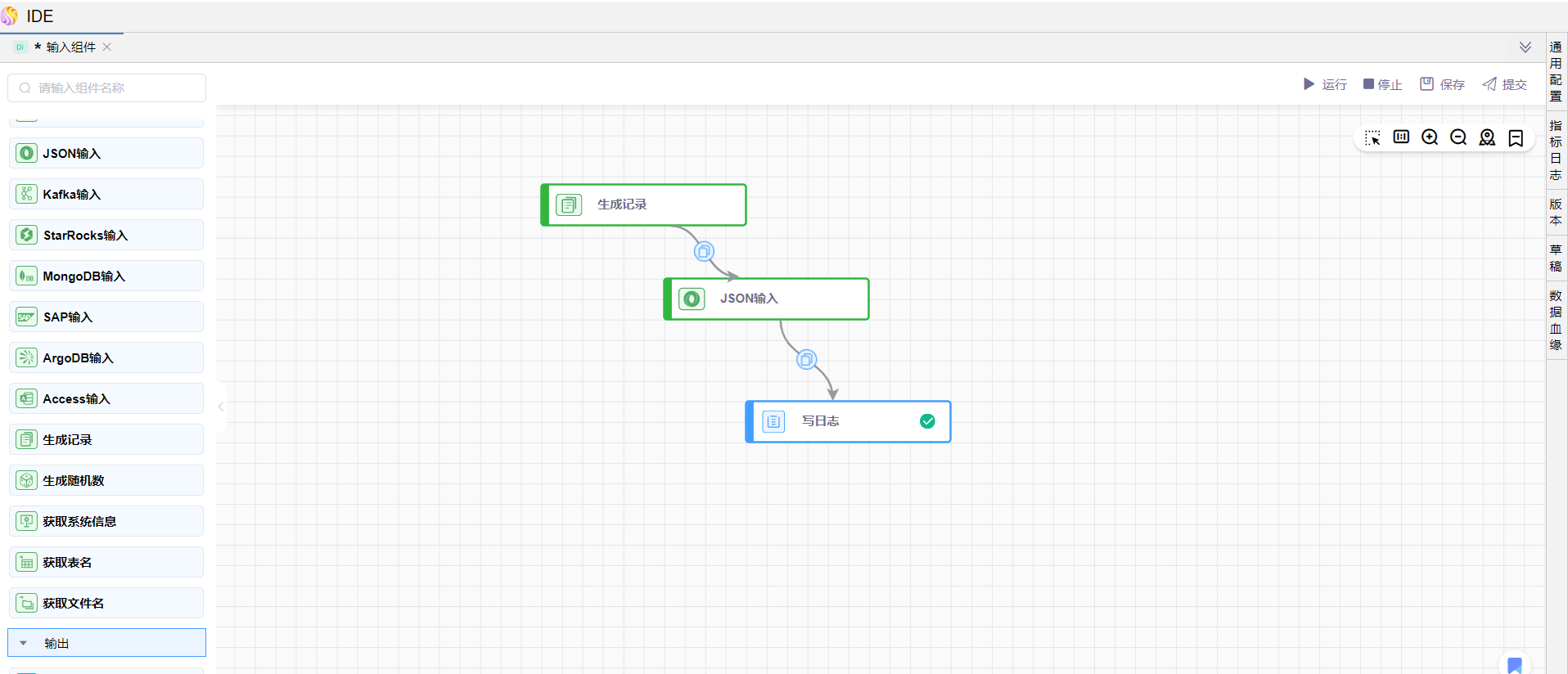Collapse the 输出 component category

click(24, 644)
